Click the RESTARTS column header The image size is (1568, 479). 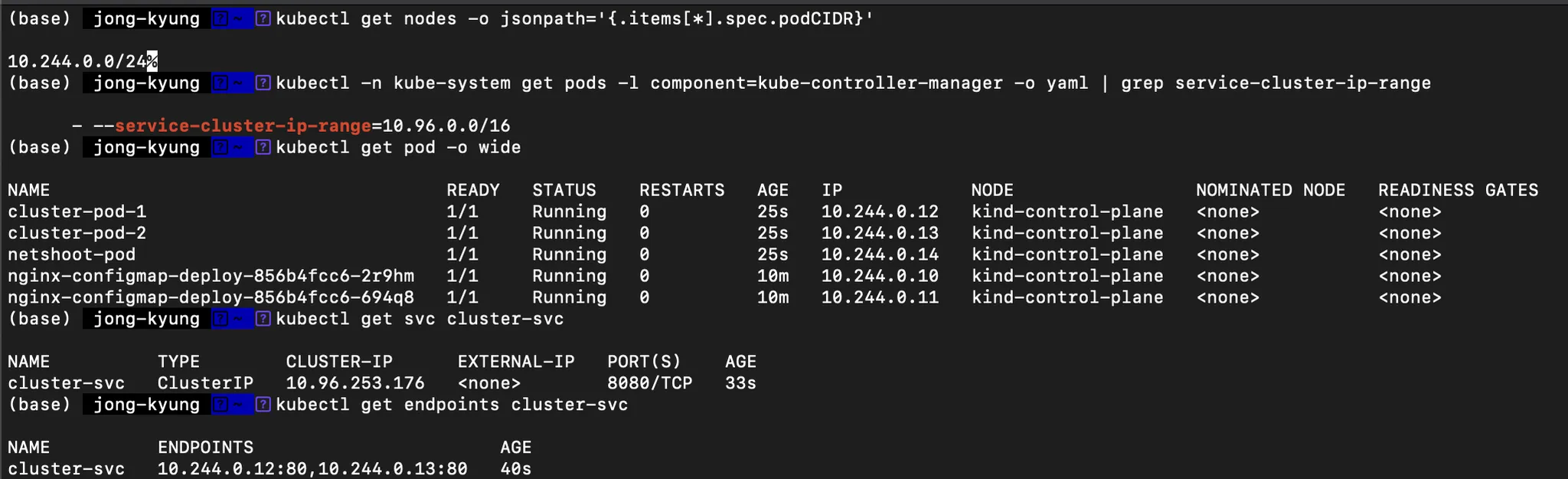[681, 190]
